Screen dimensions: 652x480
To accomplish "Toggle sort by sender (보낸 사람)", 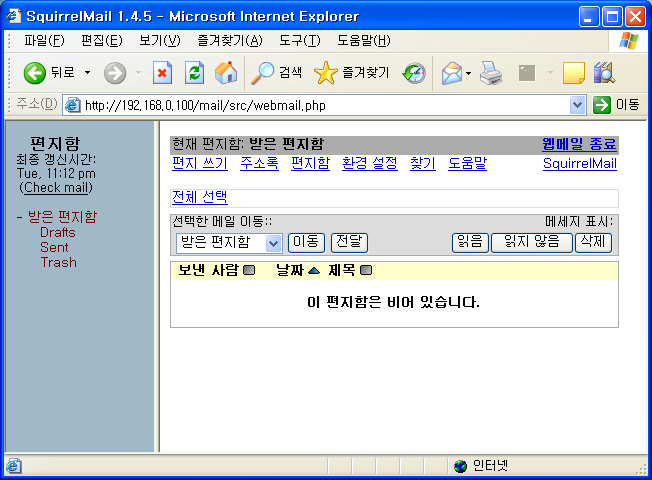I will pos(249,270).
